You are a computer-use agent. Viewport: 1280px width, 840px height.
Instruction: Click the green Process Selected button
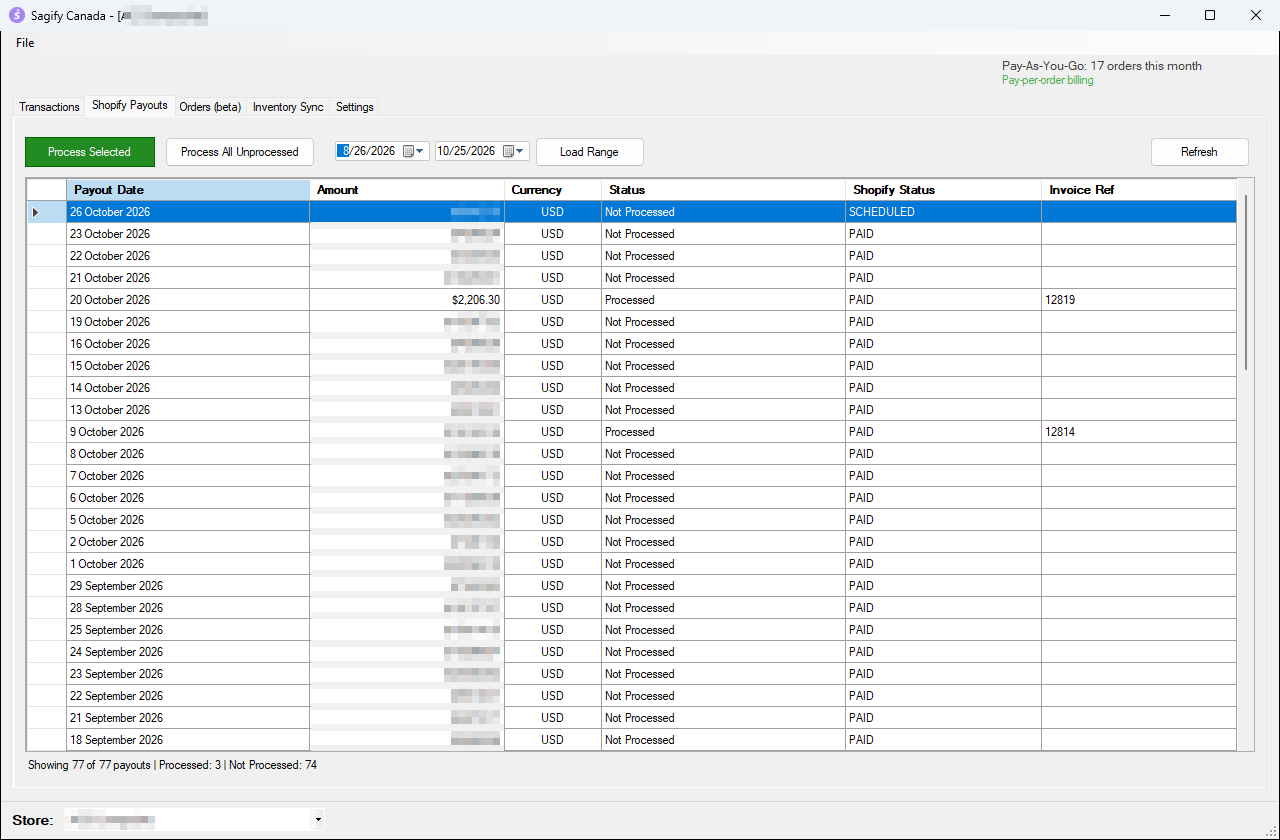tap(90, 152)
